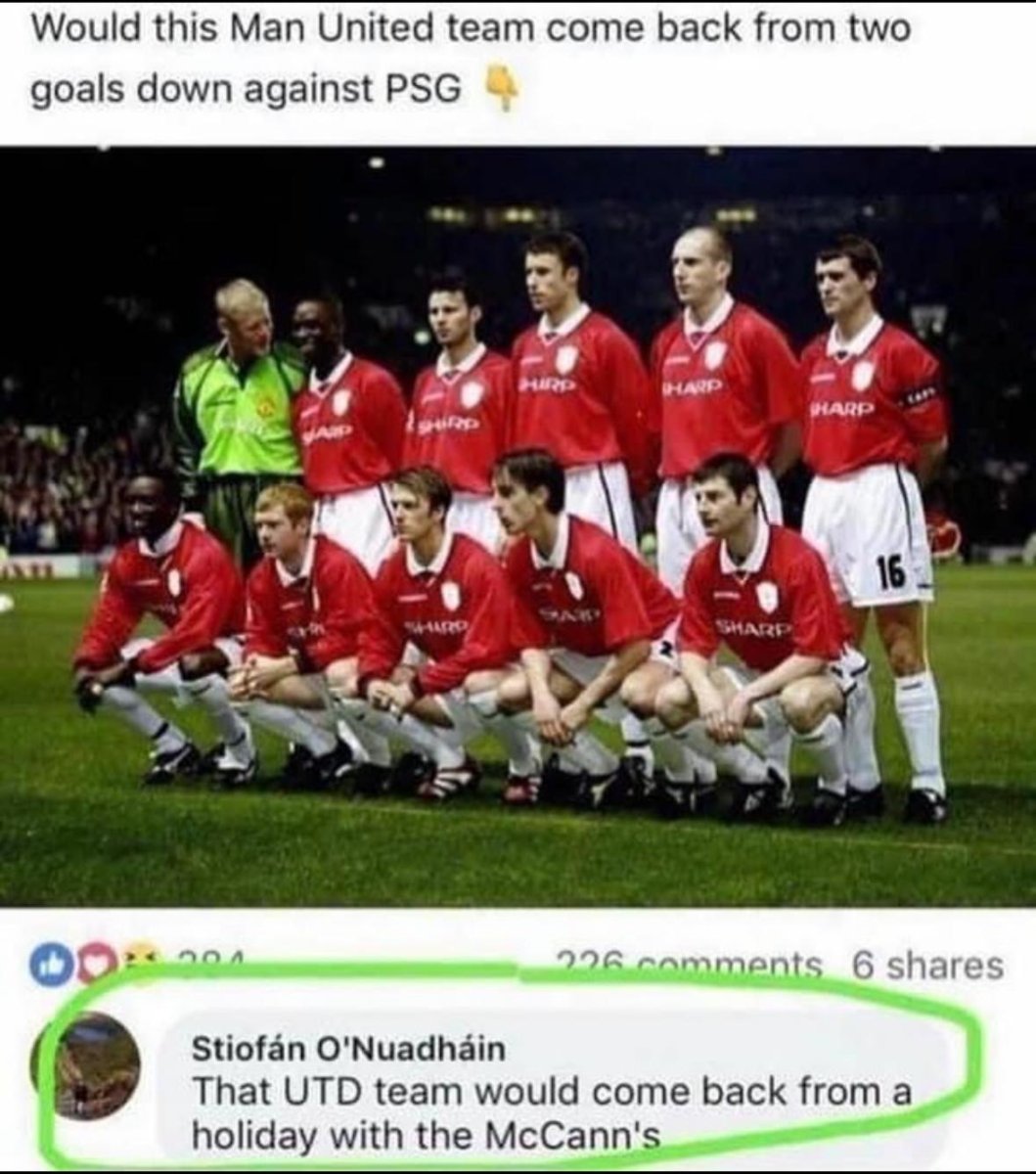
Task: Click the post caption about Man United
Action: coord(472,59)
